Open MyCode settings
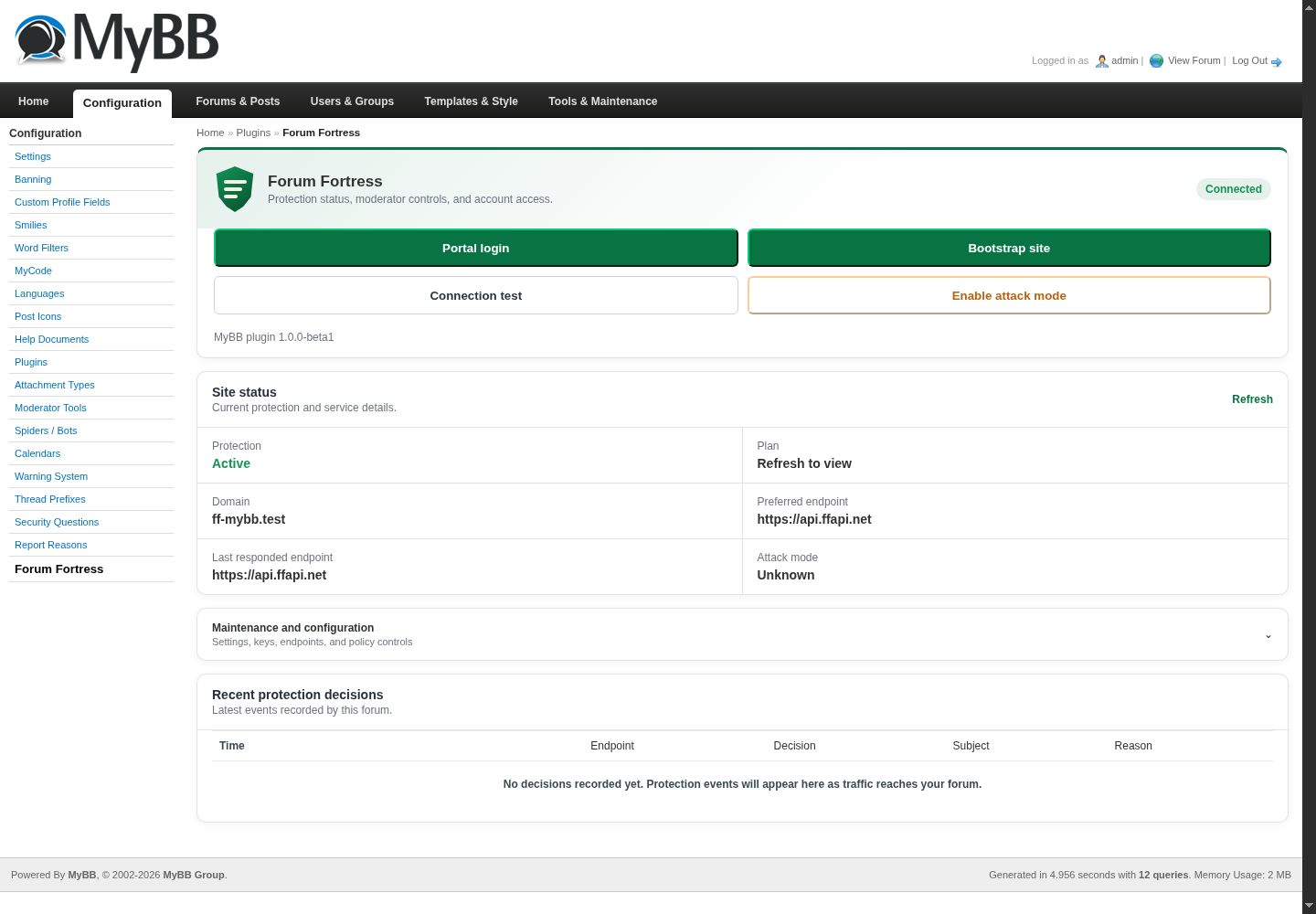This screenshot has width=1316, height=914. 33,271
